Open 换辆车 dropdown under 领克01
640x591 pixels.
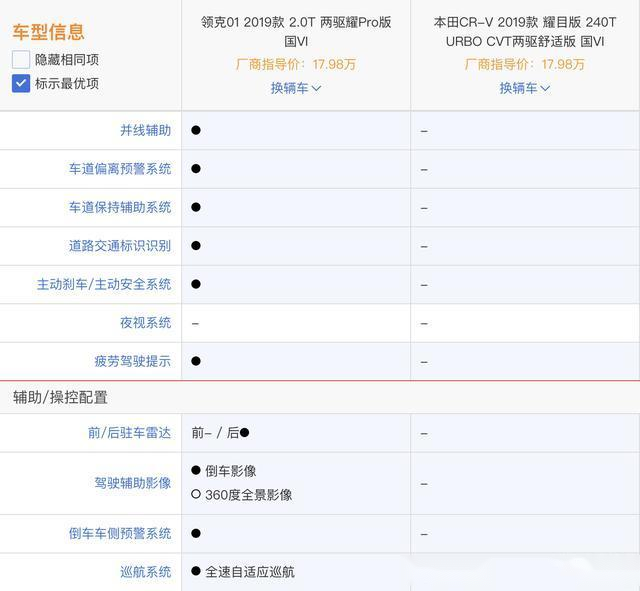[296, 88]
